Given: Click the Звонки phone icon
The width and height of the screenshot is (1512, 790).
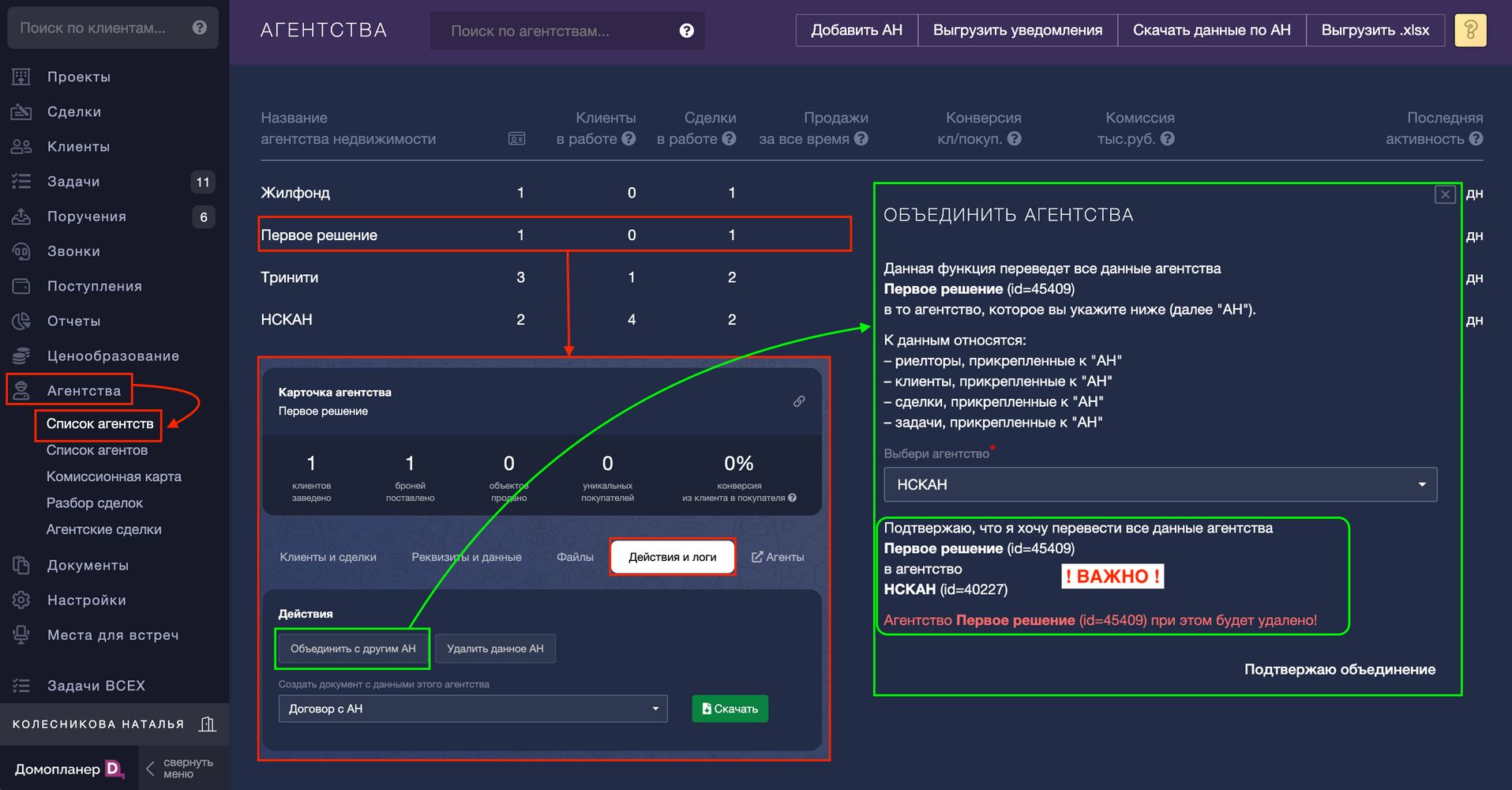Looking at the screenshot, I should [21, 251].
